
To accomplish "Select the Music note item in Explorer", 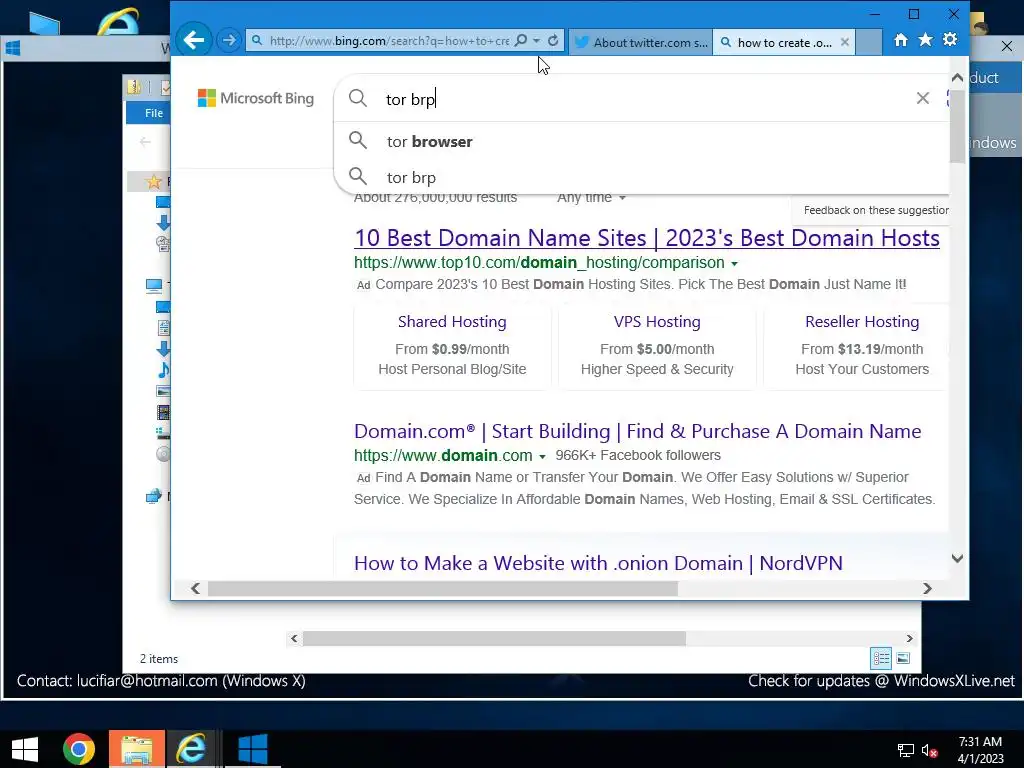I will click(163, 370).
